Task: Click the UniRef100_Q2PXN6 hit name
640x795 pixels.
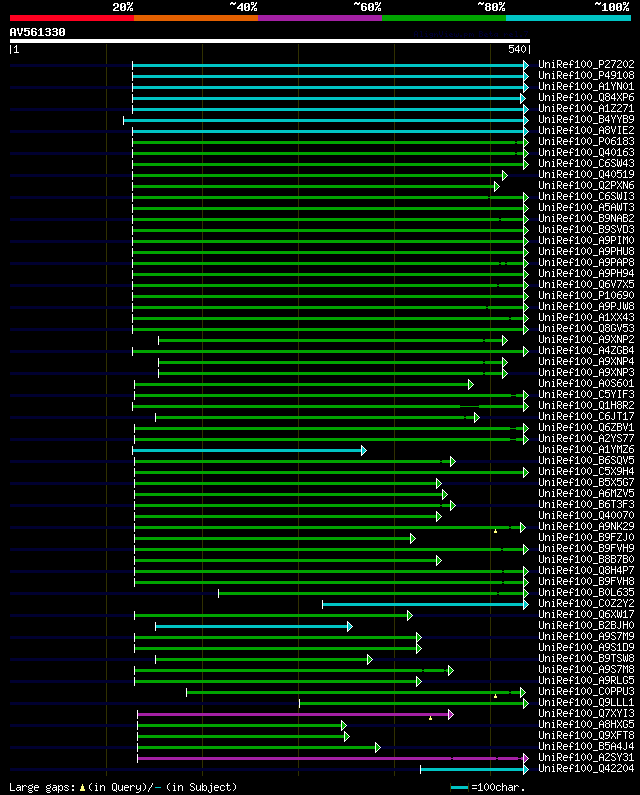Action: pos(586,186)
